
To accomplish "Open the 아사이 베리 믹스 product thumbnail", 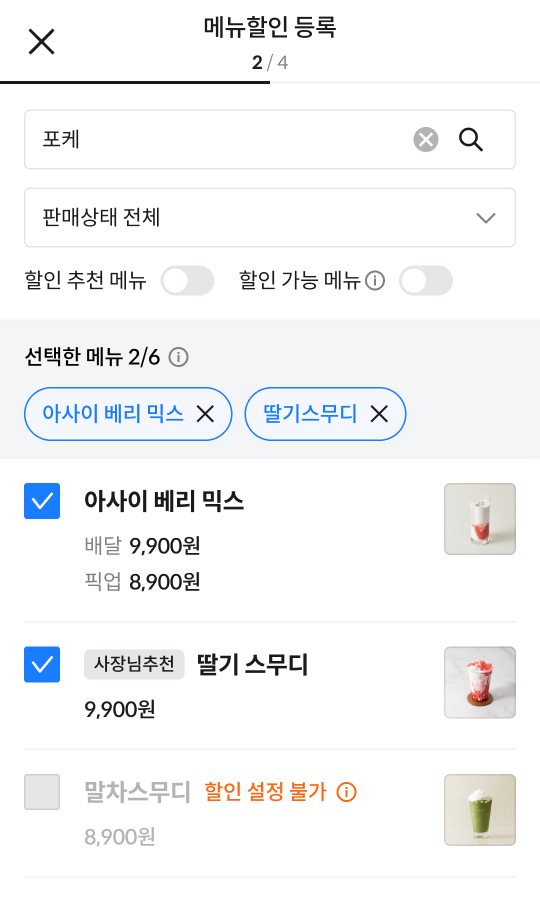I will 480,519.
